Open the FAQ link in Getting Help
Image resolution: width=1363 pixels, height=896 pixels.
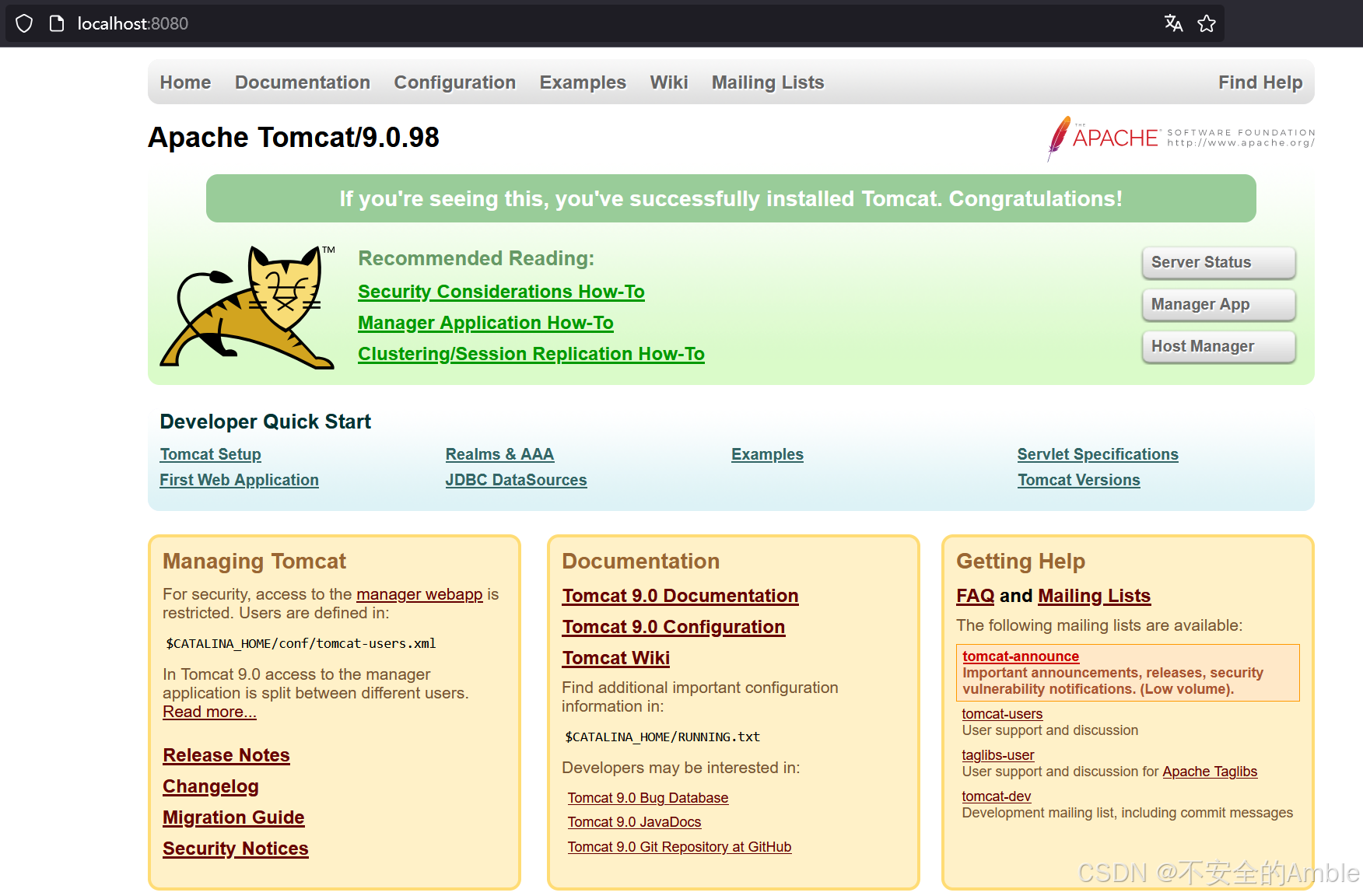point(975,596)
